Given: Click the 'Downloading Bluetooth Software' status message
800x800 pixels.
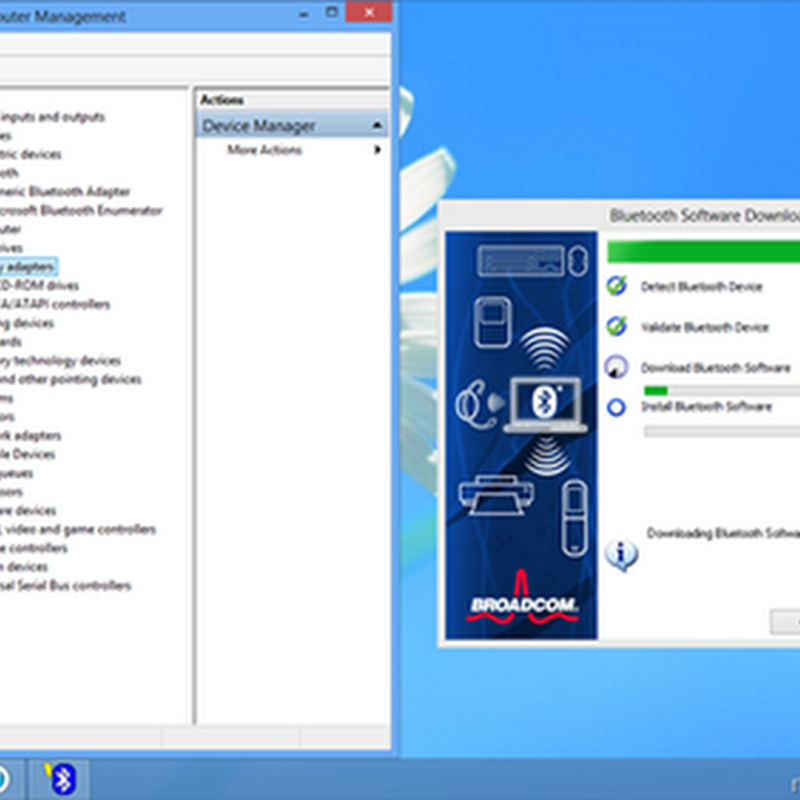Looking at the screenshot, I should point(723,533).
